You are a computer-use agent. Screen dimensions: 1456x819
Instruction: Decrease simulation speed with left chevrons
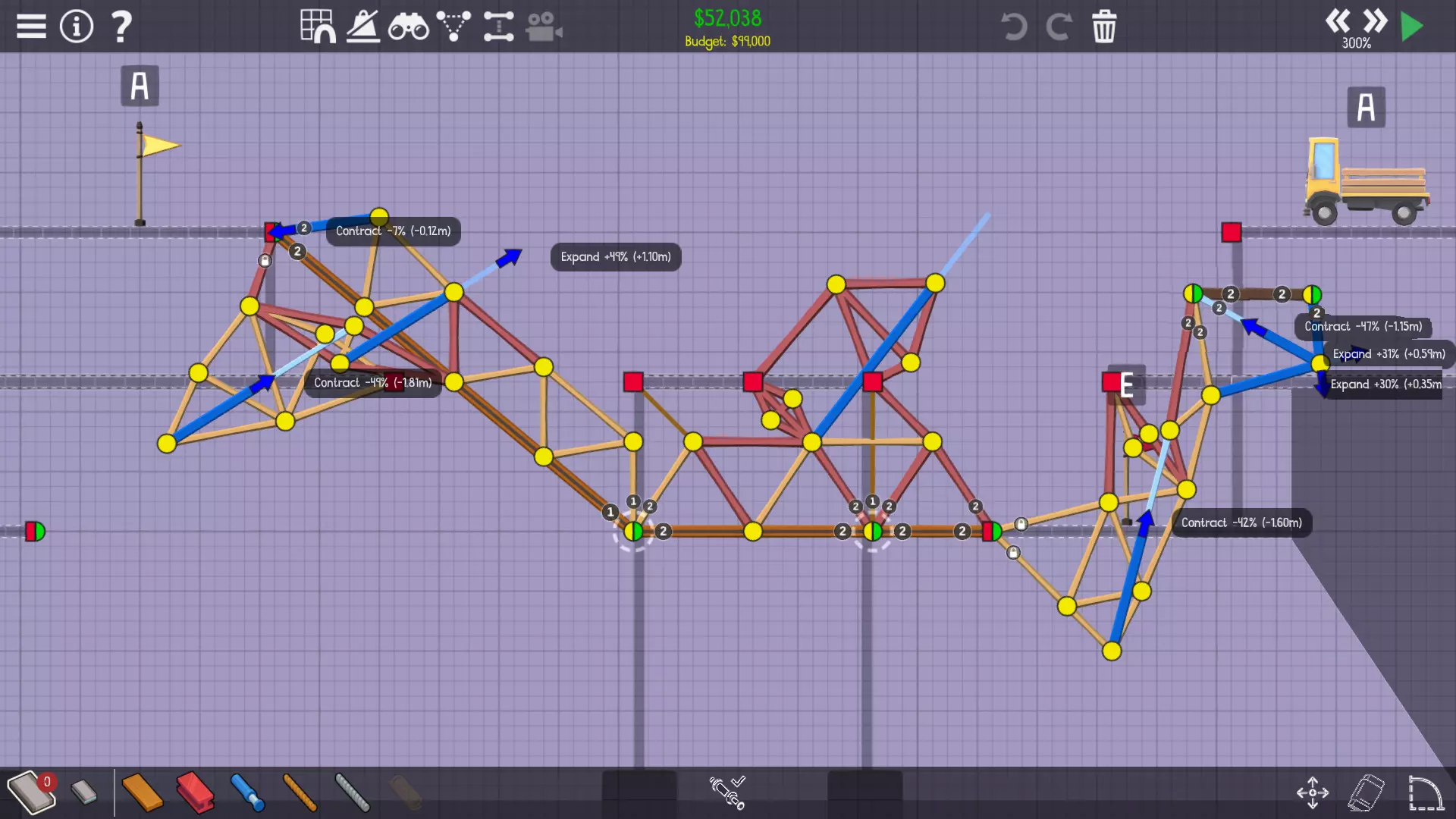coord(1338,20)
